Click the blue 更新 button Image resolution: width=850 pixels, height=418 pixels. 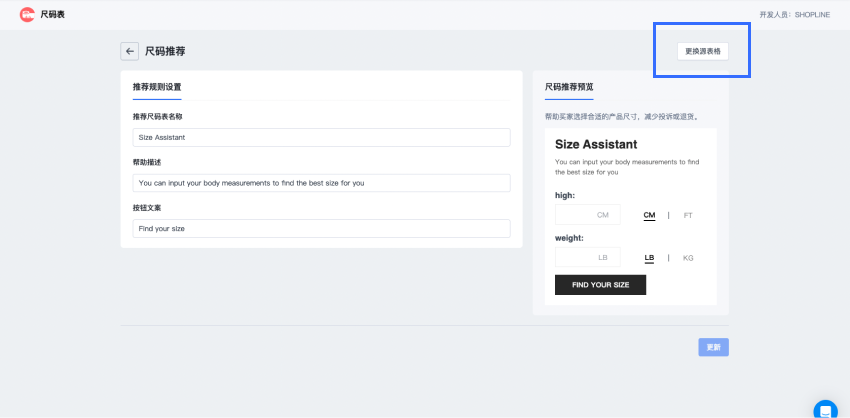click(713, 347)
